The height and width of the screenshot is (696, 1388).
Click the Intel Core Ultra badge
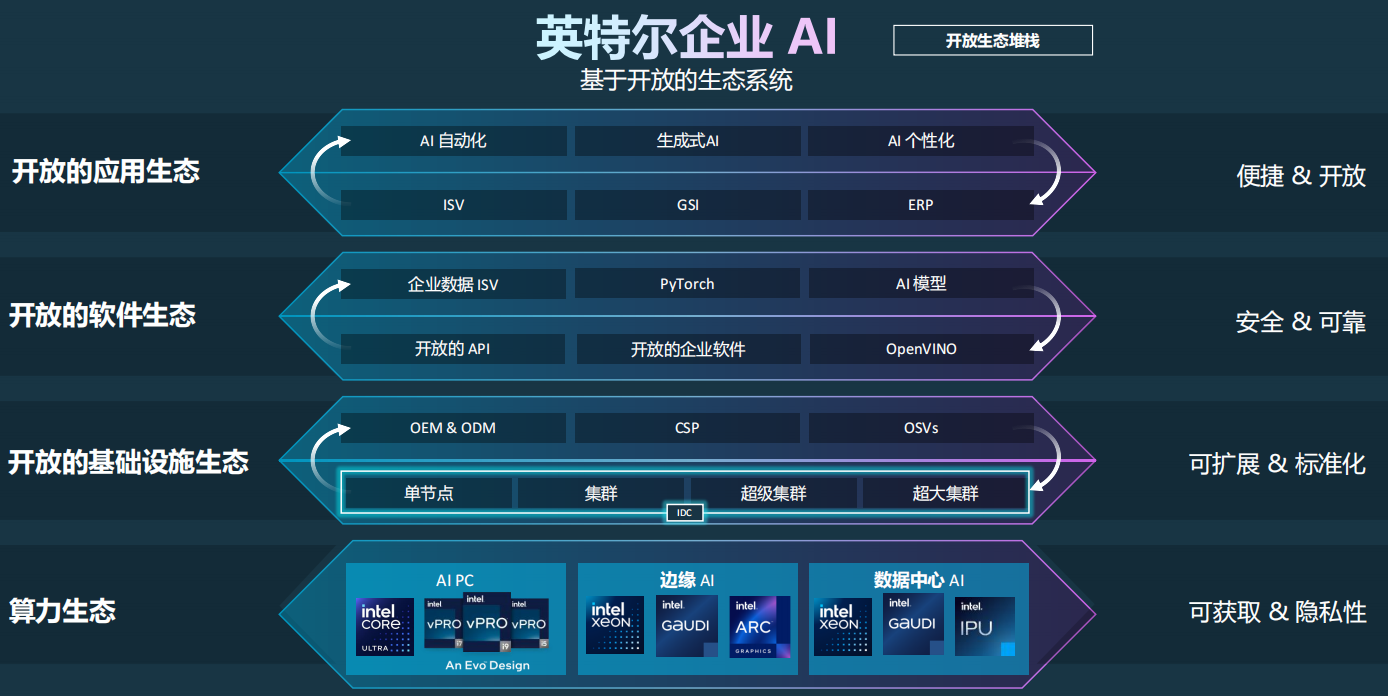pos(385,627)
